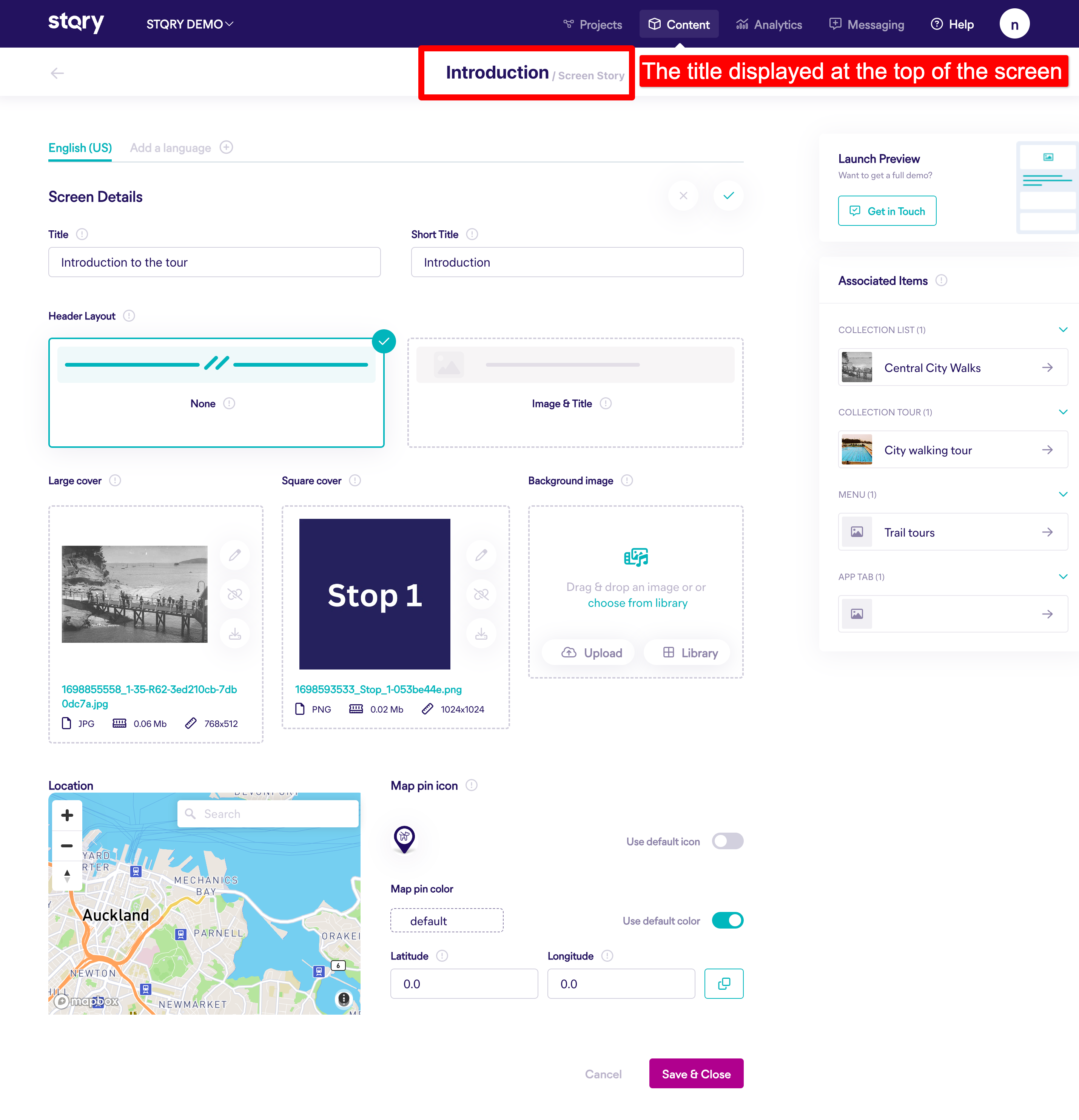Open the Analytics menu item
This screenshot has width=1079, height=1120.
[769, 25]
